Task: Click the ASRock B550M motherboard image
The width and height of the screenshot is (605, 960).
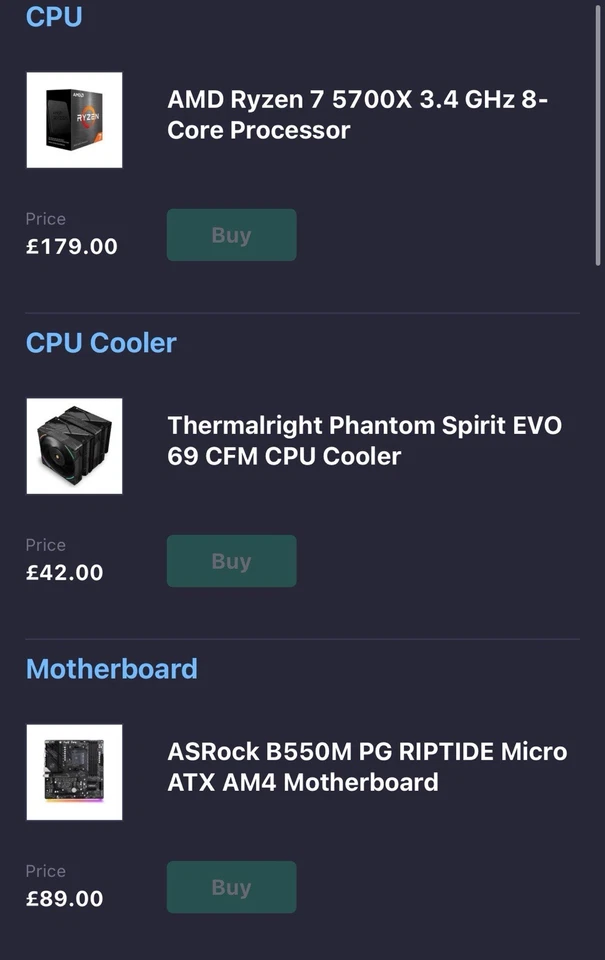Action: tap(73, 772)
